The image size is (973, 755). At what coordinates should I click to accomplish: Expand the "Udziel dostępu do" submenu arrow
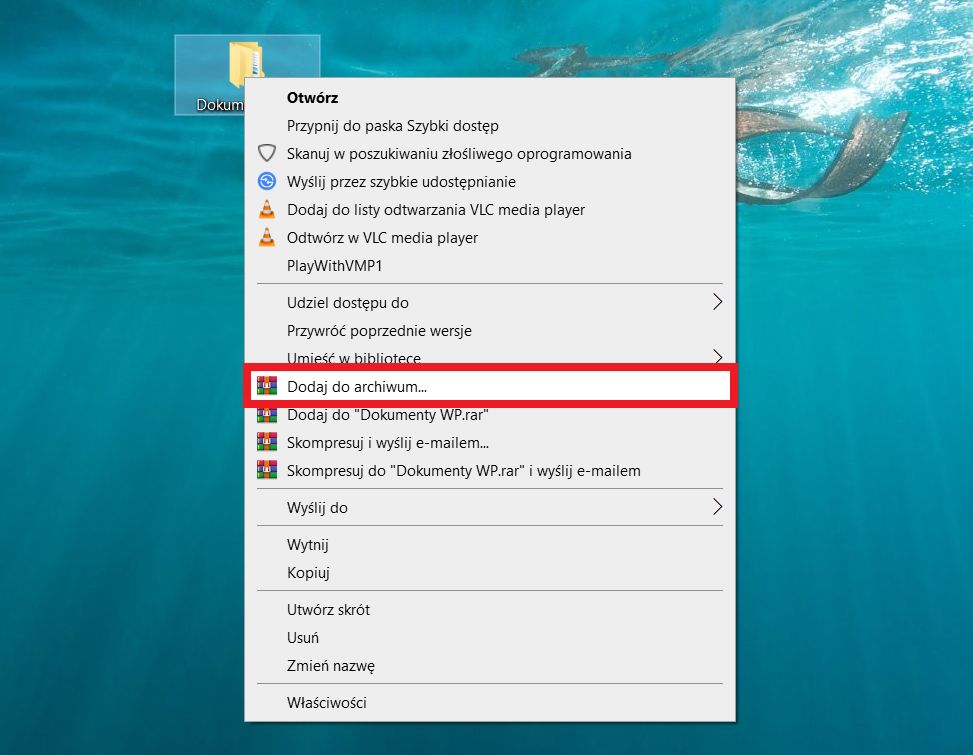click(x=718, y=302)
